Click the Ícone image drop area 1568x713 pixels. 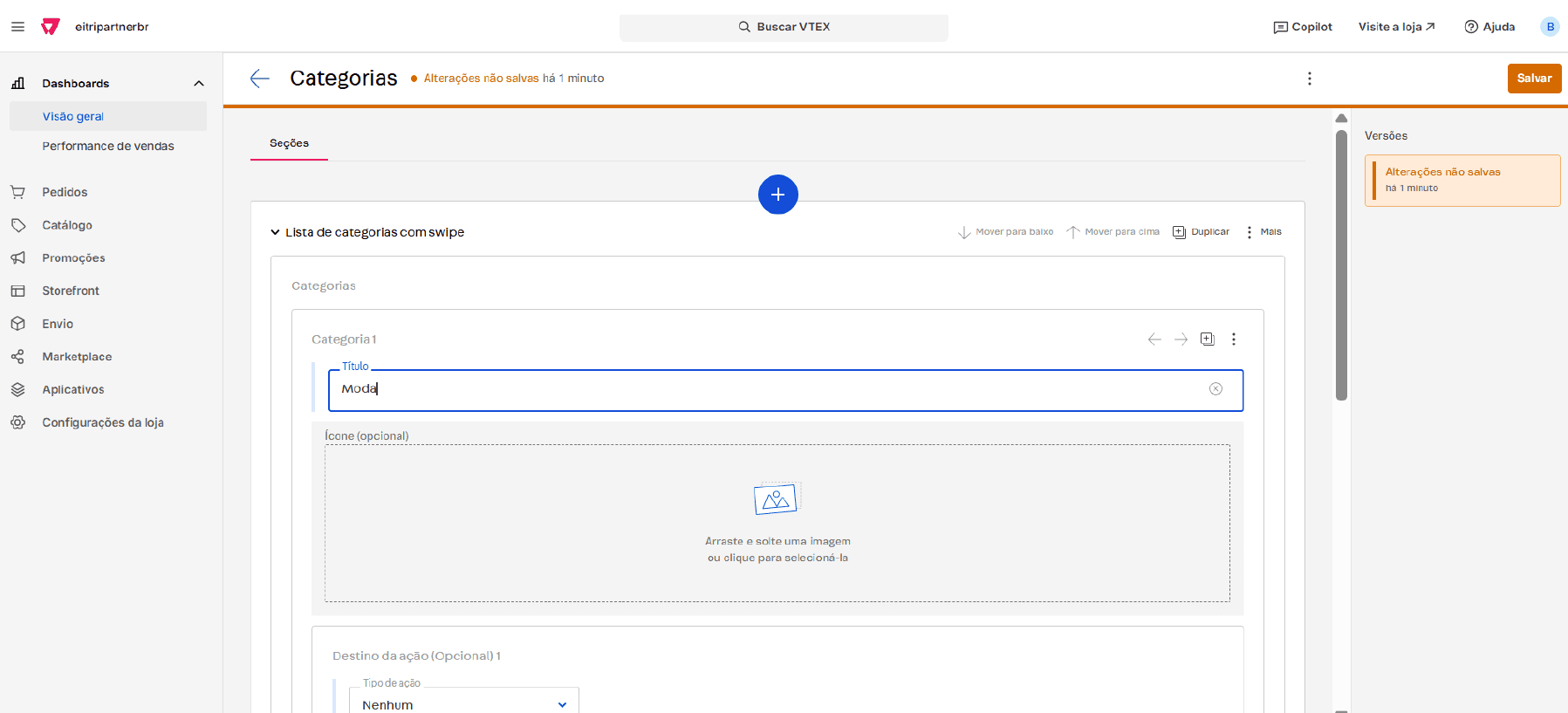point(777,524)
